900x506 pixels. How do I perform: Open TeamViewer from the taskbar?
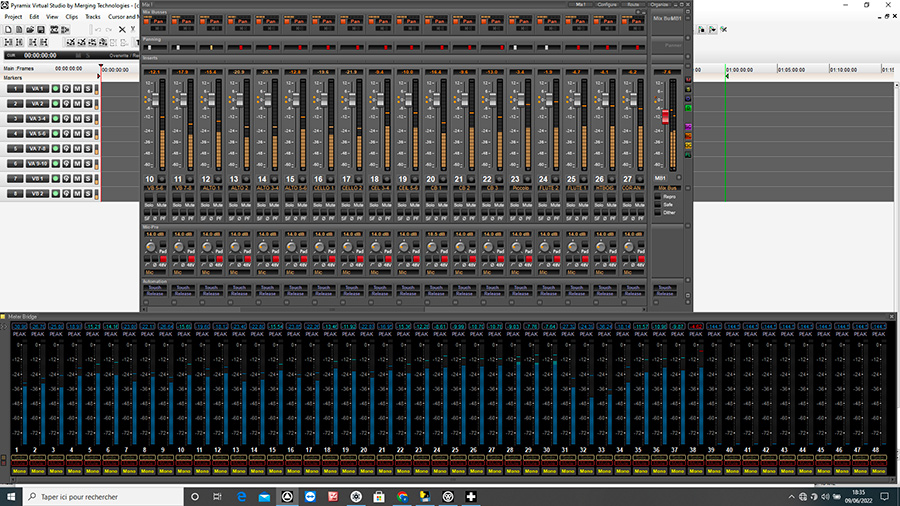[x=310, y=497]
